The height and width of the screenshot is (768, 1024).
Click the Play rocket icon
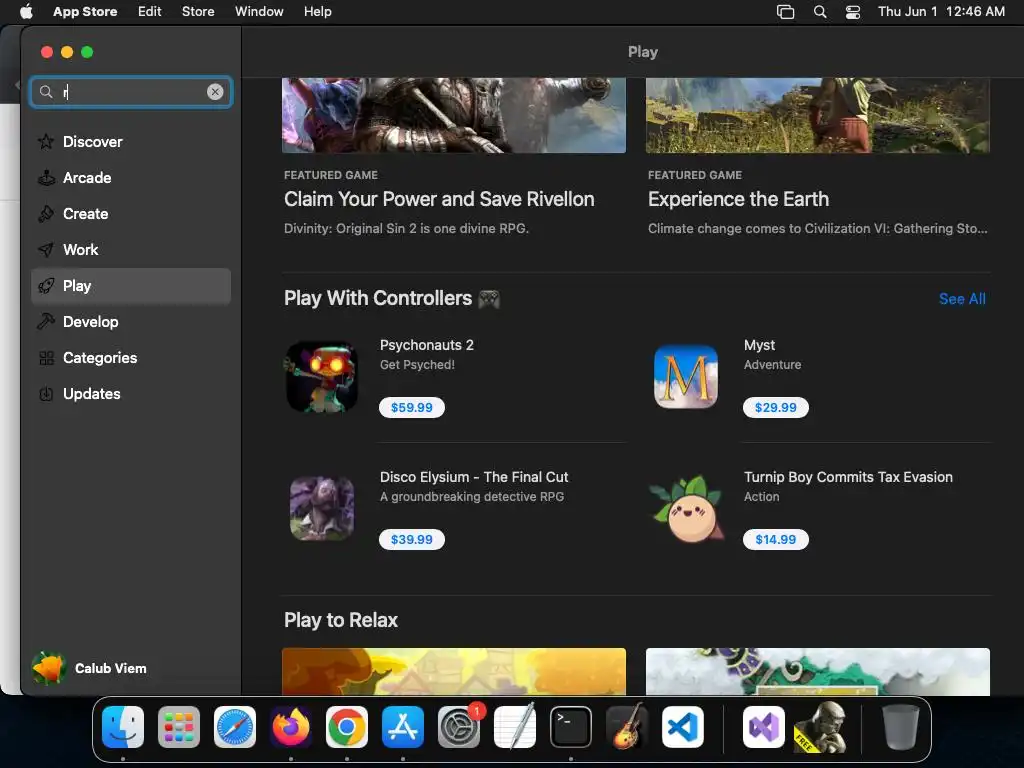tap(46, 286)
